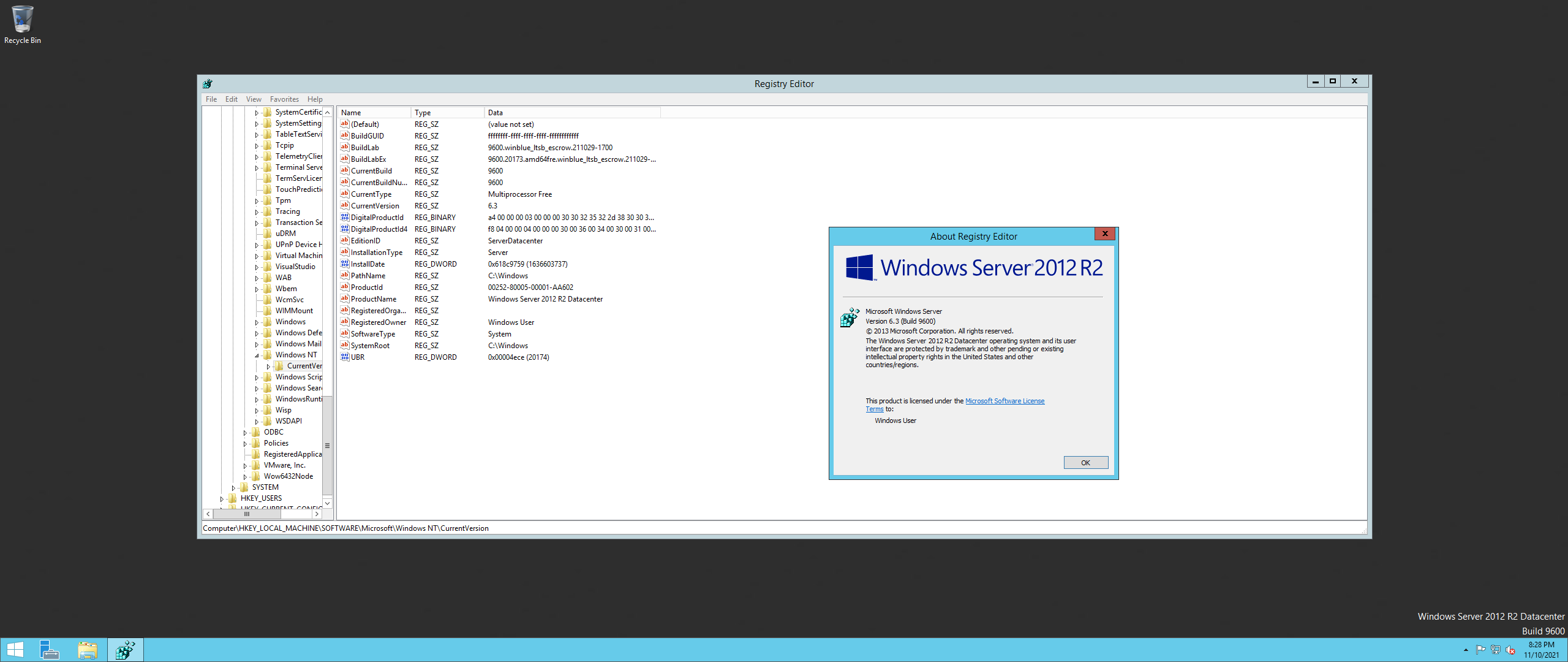Viewport: 1568px width, 662px height.
Task: Open the Start button on taskbar
Action: click(15, 650)
